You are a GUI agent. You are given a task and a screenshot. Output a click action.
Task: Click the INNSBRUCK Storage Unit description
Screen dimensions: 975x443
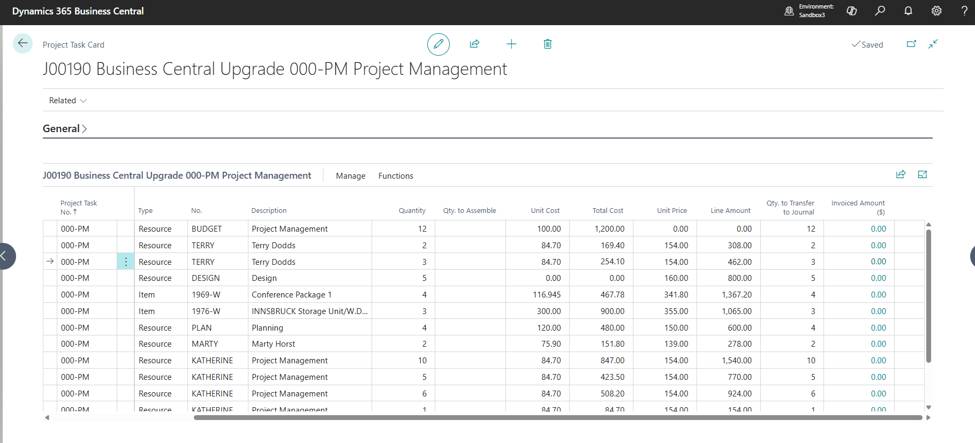(310, 311)
